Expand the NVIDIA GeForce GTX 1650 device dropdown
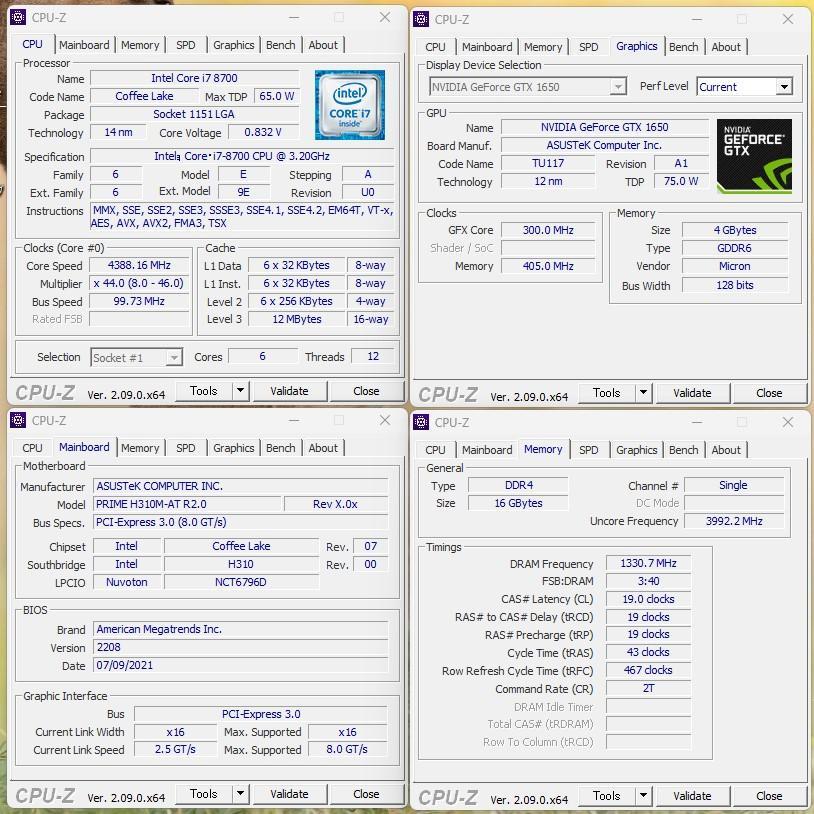This screenshot has width=814, height=814. pos(618,87)
